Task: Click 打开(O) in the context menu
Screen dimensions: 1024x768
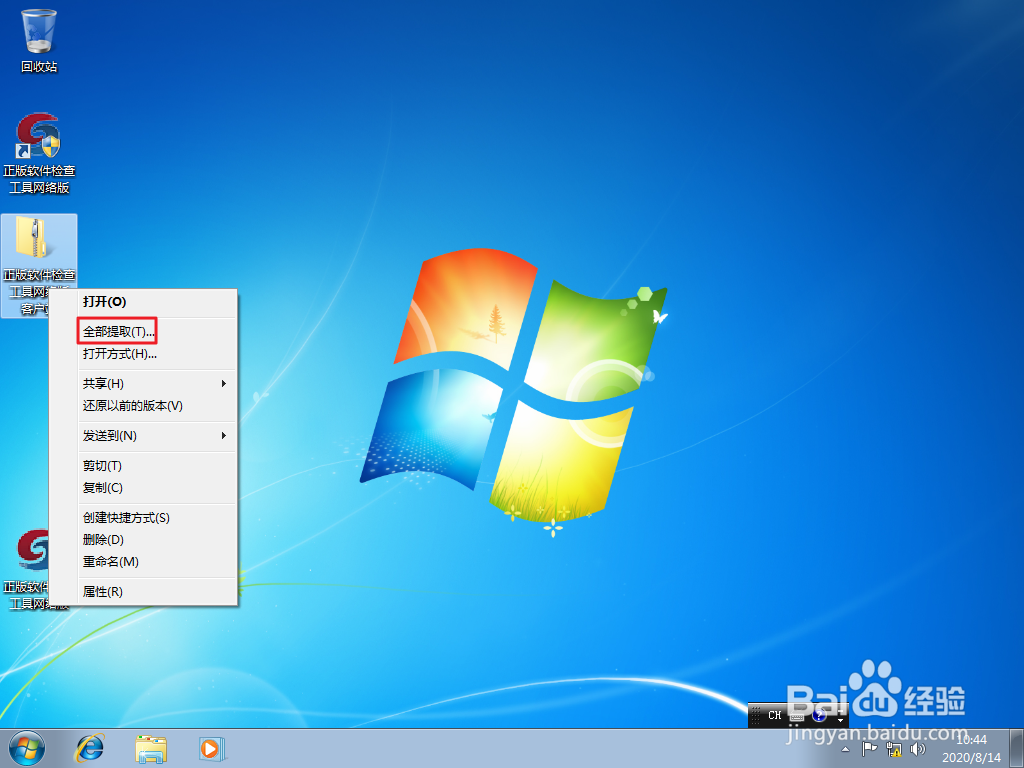Action: (x=156, y=302)
